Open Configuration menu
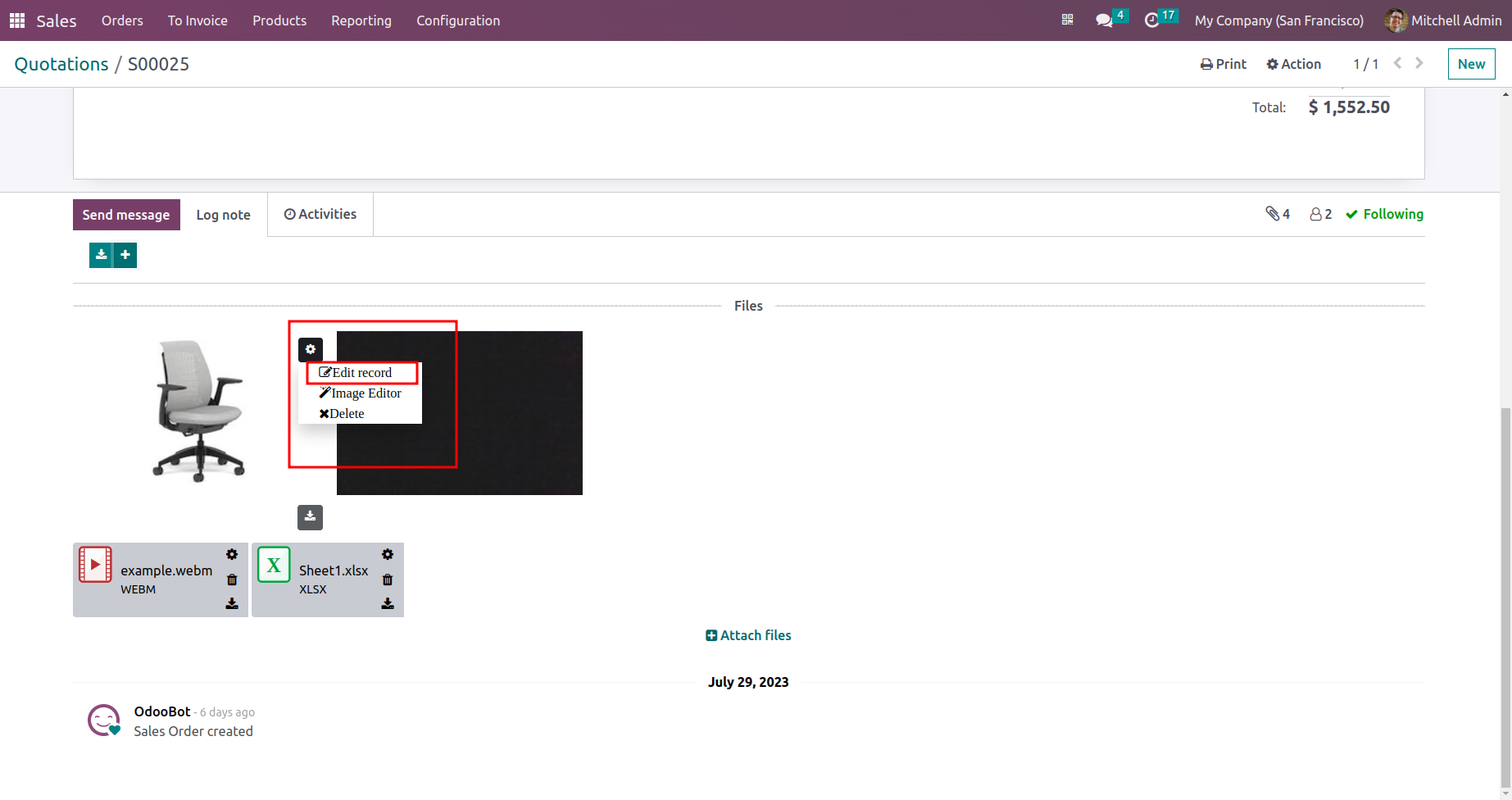The width and height of the screenshot is (1512, 800). pyautogui.click(x=458, y=20)
